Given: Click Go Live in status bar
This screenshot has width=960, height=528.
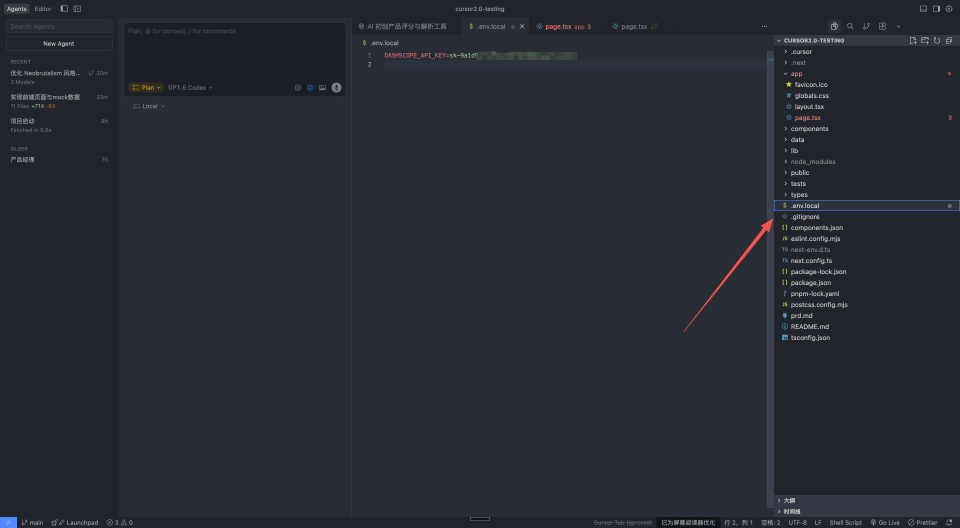Looking at the screenshot, I should click(886, 522).
